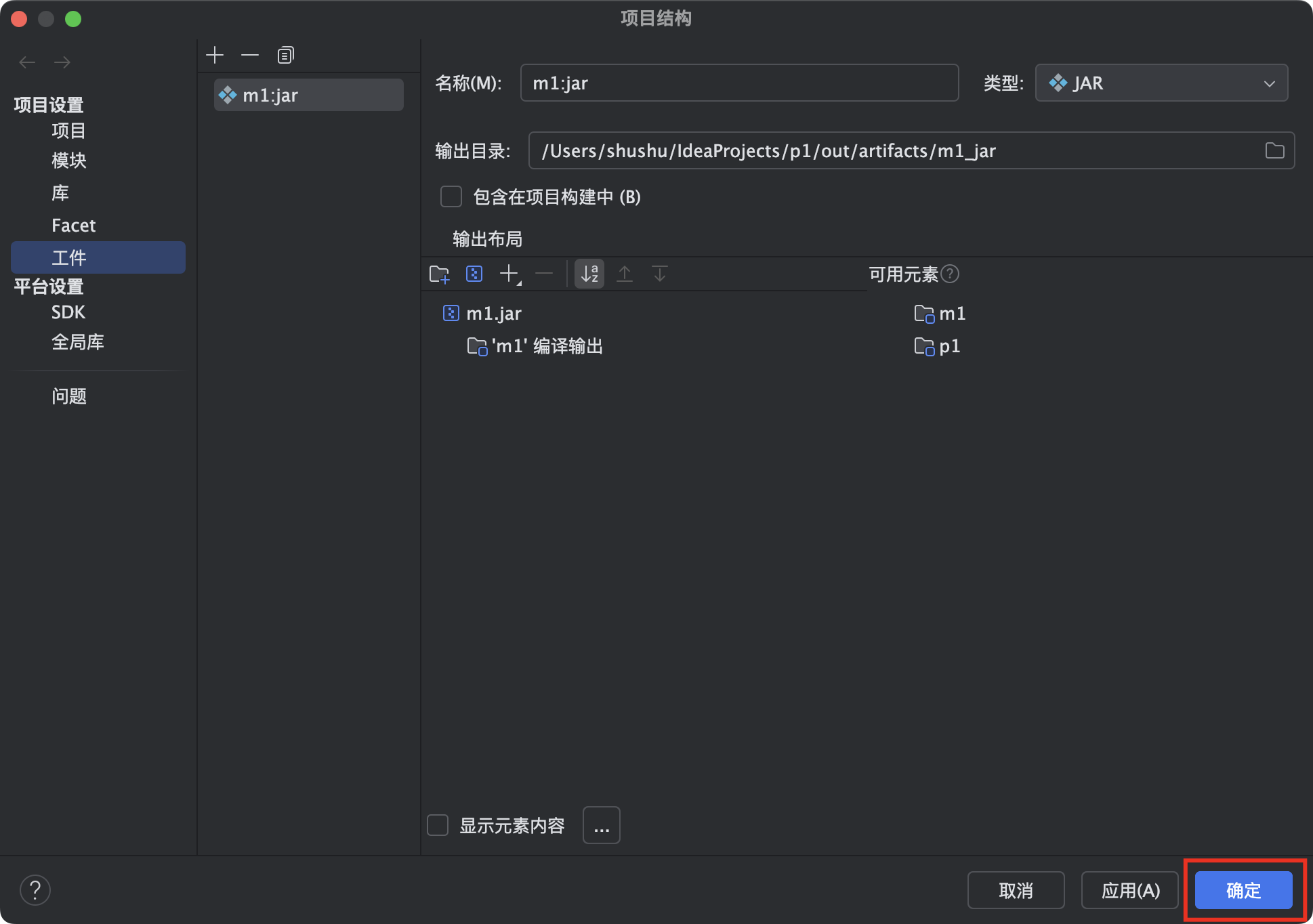Click the 取消 button
Screen dimensions: 1313x924
1016,890
